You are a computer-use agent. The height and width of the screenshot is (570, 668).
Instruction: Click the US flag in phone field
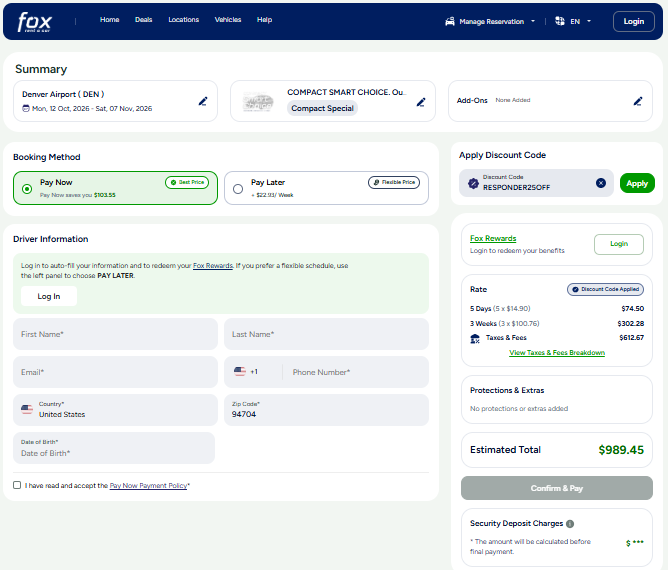(x=240, y=371)
